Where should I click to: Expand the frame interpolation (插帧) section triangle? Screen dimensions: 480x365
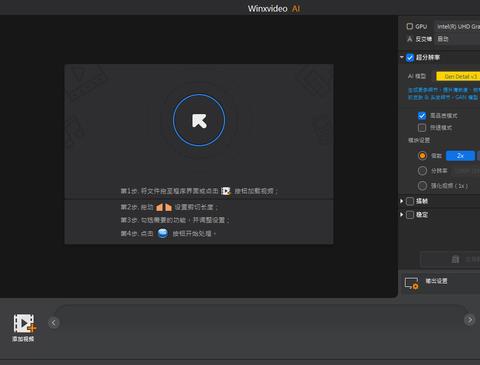(x=402, y=201)
